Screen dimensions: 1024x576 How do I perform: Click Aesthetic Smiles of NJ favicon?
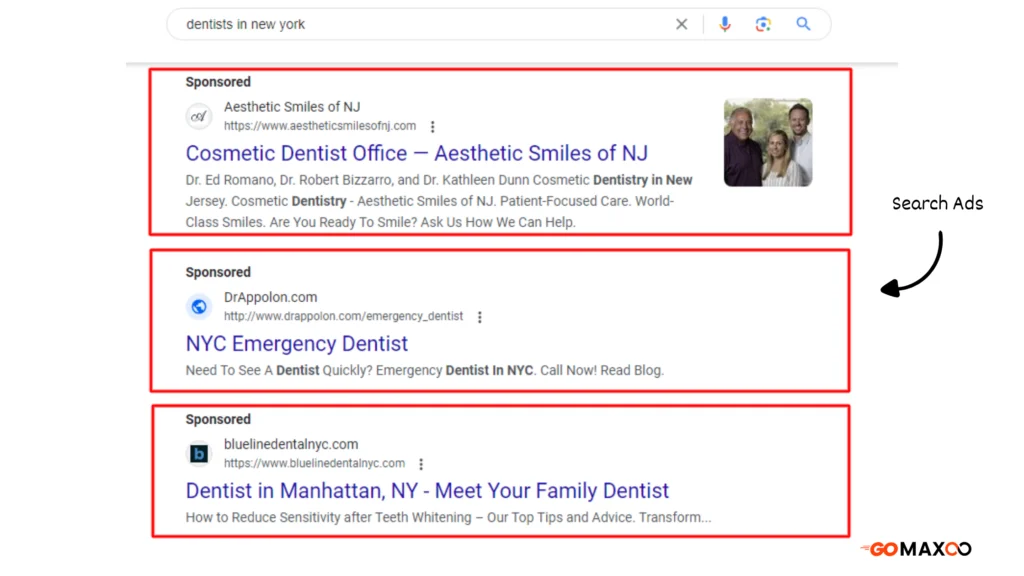199,116
